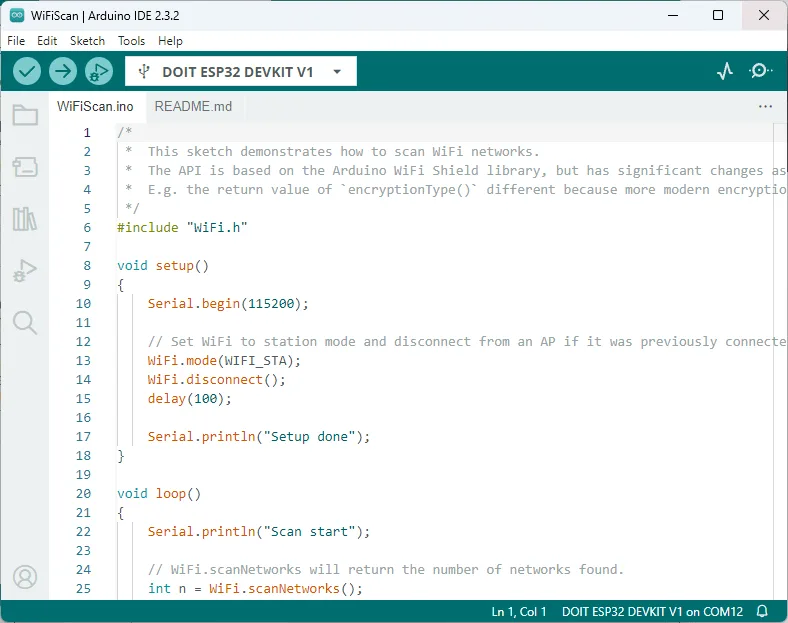Click DOIT ESP32 DEVKIT V1 on COM12 status
Screen dimensions: 788x623
click(652, 611)
